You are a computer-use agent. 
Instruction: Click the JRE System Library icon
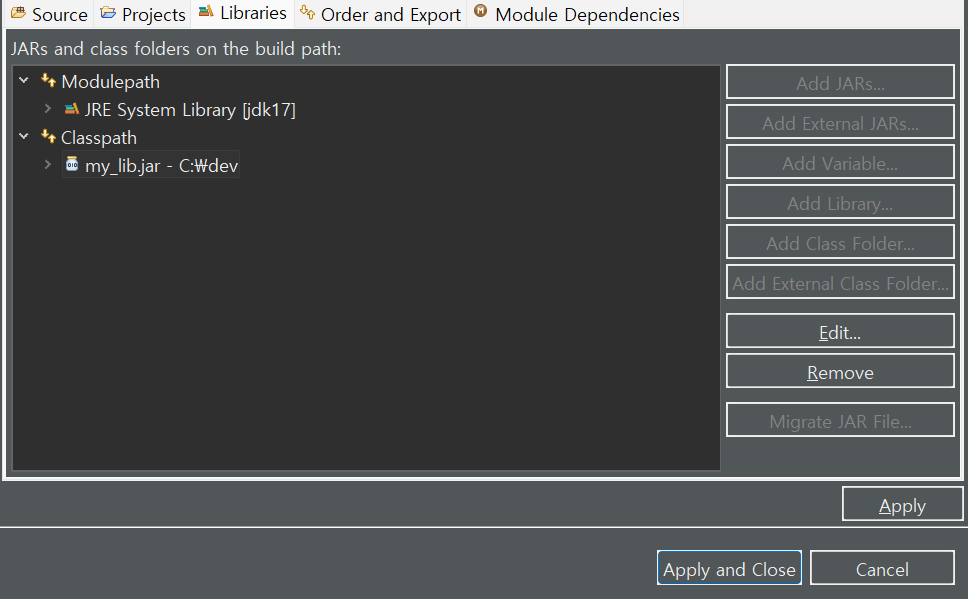click(72, 109)
